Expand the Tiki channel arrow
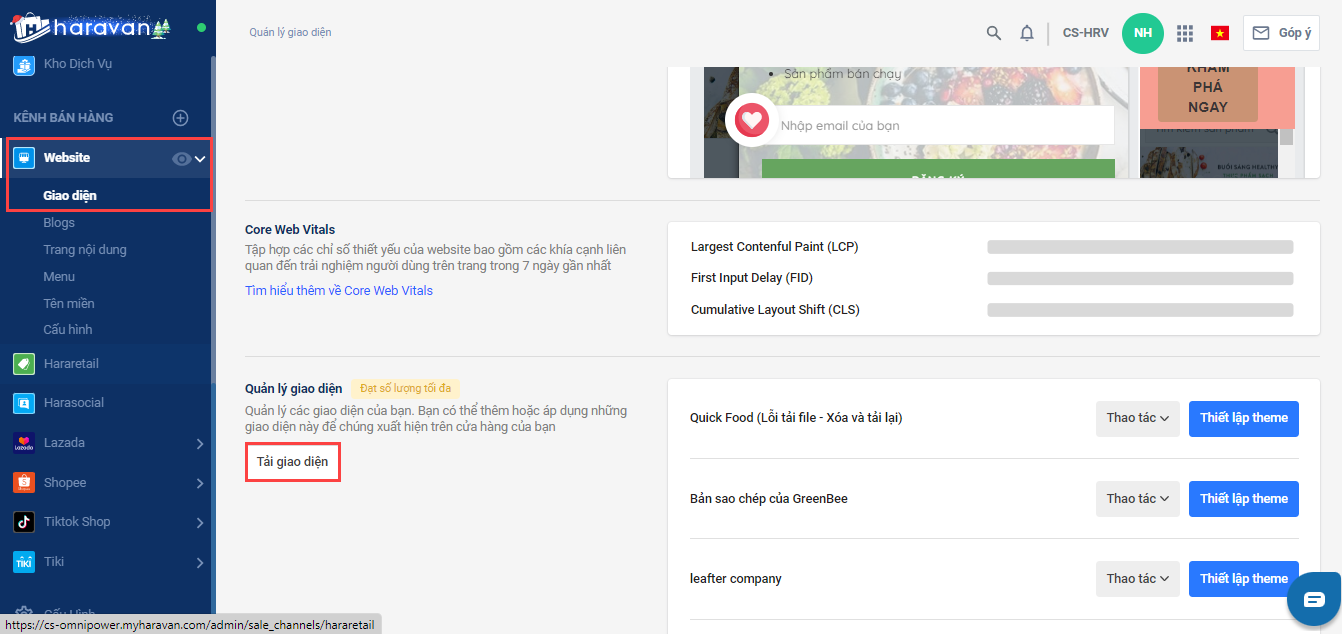The image size is (1342, 634). click(200, 562)
